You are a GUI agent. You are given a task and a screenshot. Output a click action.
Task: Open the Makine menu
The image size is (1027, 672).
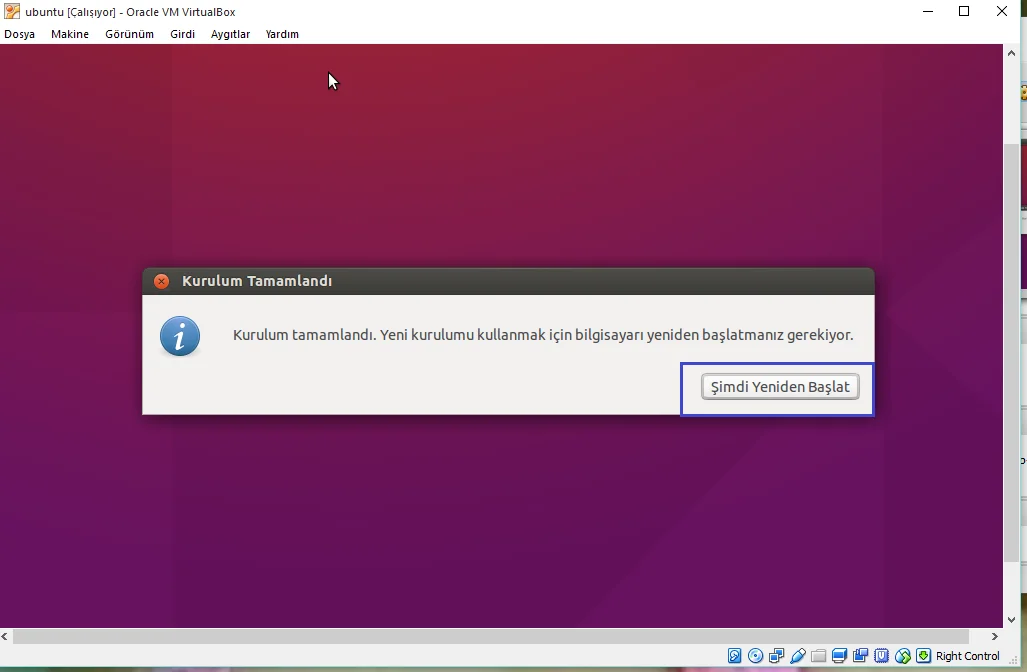70,34
